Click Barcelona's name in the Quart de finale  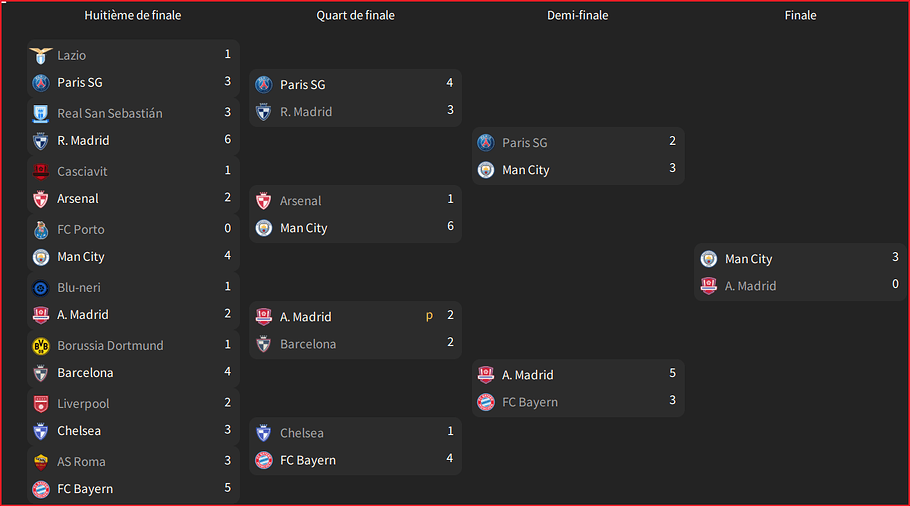click(x=308, y=344)
